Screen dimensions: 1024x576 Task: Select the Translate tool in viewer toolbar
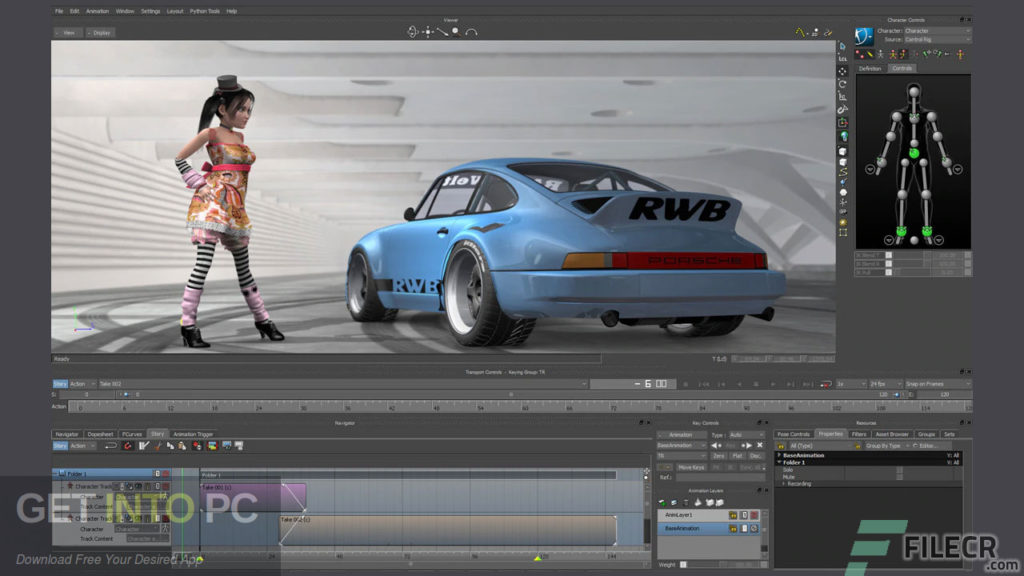click(x=843, y=71)
